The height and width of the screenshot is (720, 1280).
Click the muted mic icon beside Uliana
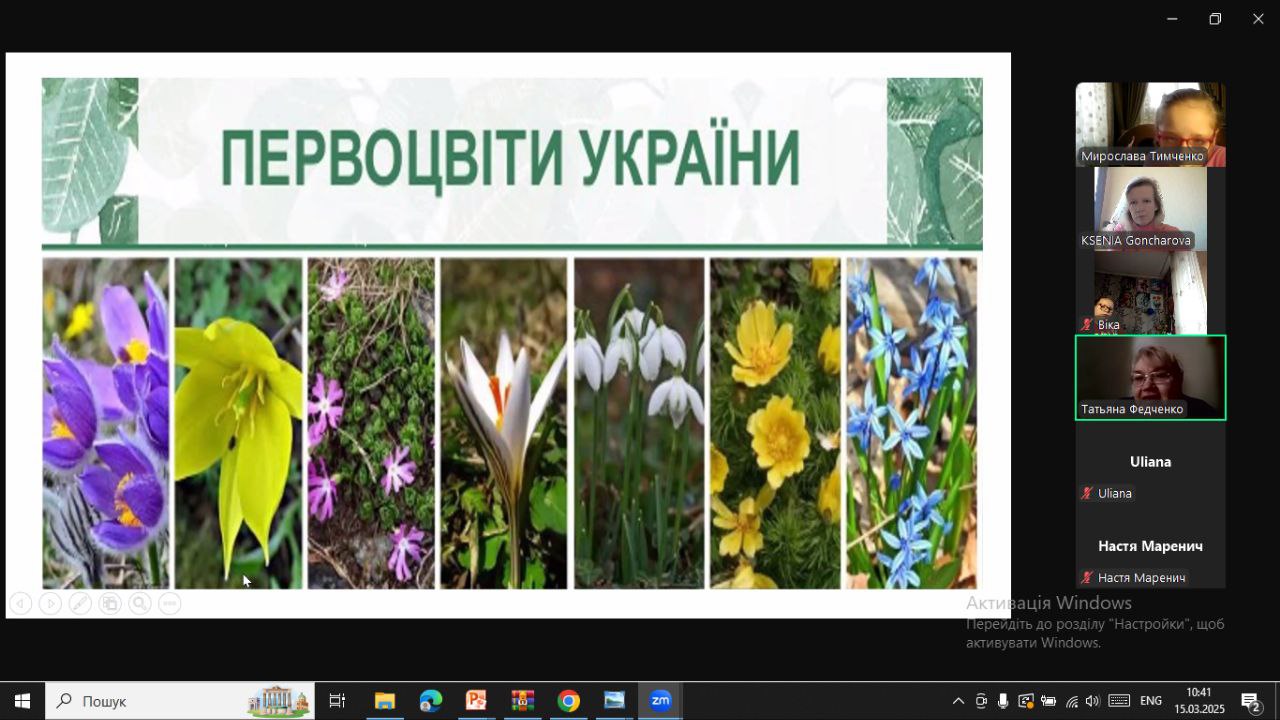(1087, 493)
